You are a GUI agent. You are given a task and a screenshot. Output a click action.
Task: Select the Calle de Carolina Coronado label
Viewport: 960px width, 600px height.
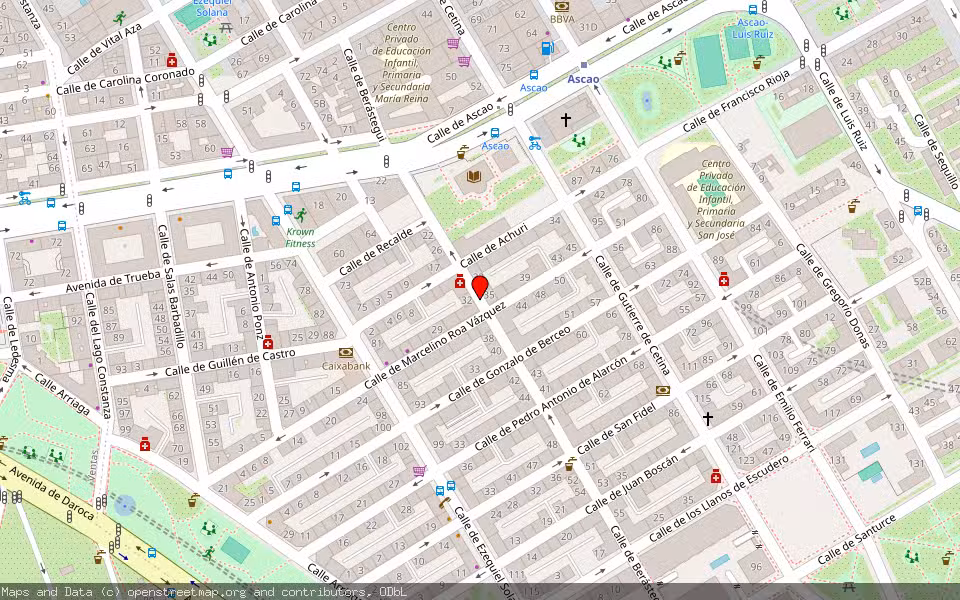coord(126,81)
